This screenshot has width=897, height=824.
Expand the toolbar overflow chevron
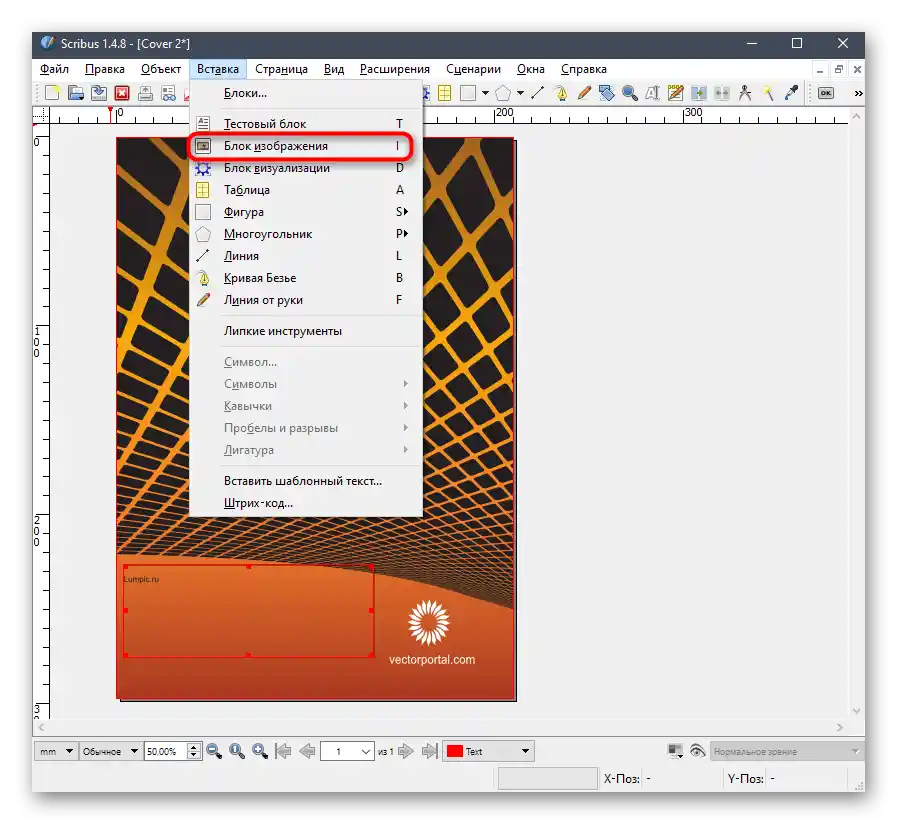pos(858,93)
